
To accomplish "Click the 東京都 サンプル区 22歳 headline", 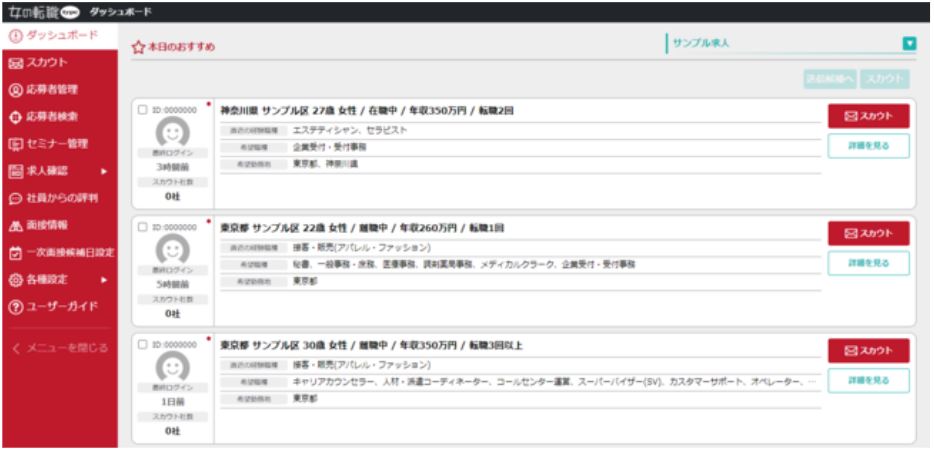I will point(363,228).
